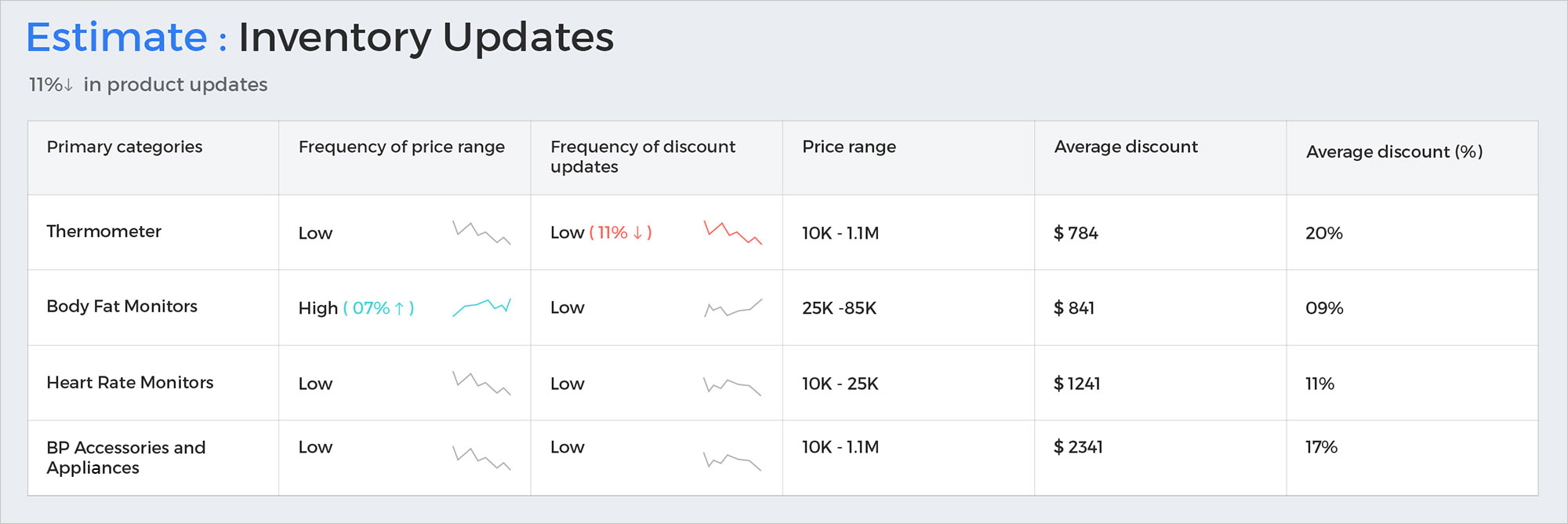
Task: Click Thermometer price range sparkline chart
Action: (481, 233)
